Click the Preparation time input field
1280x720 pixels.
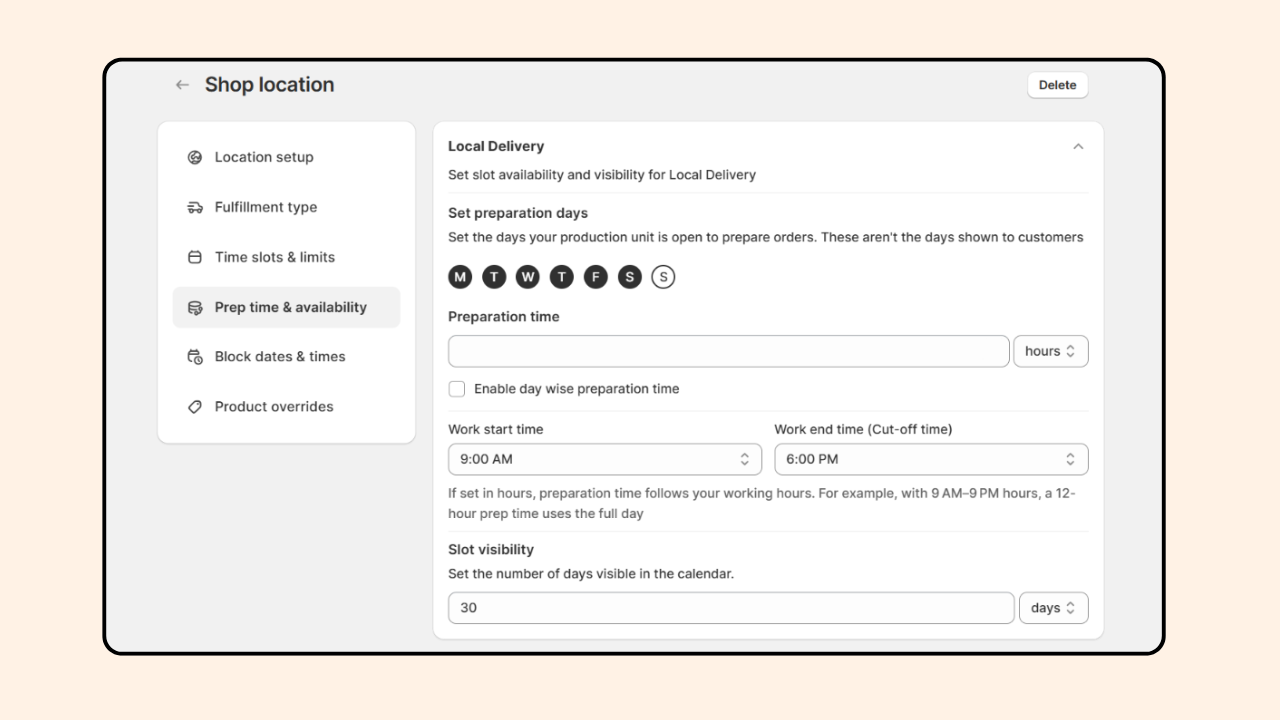729,352
